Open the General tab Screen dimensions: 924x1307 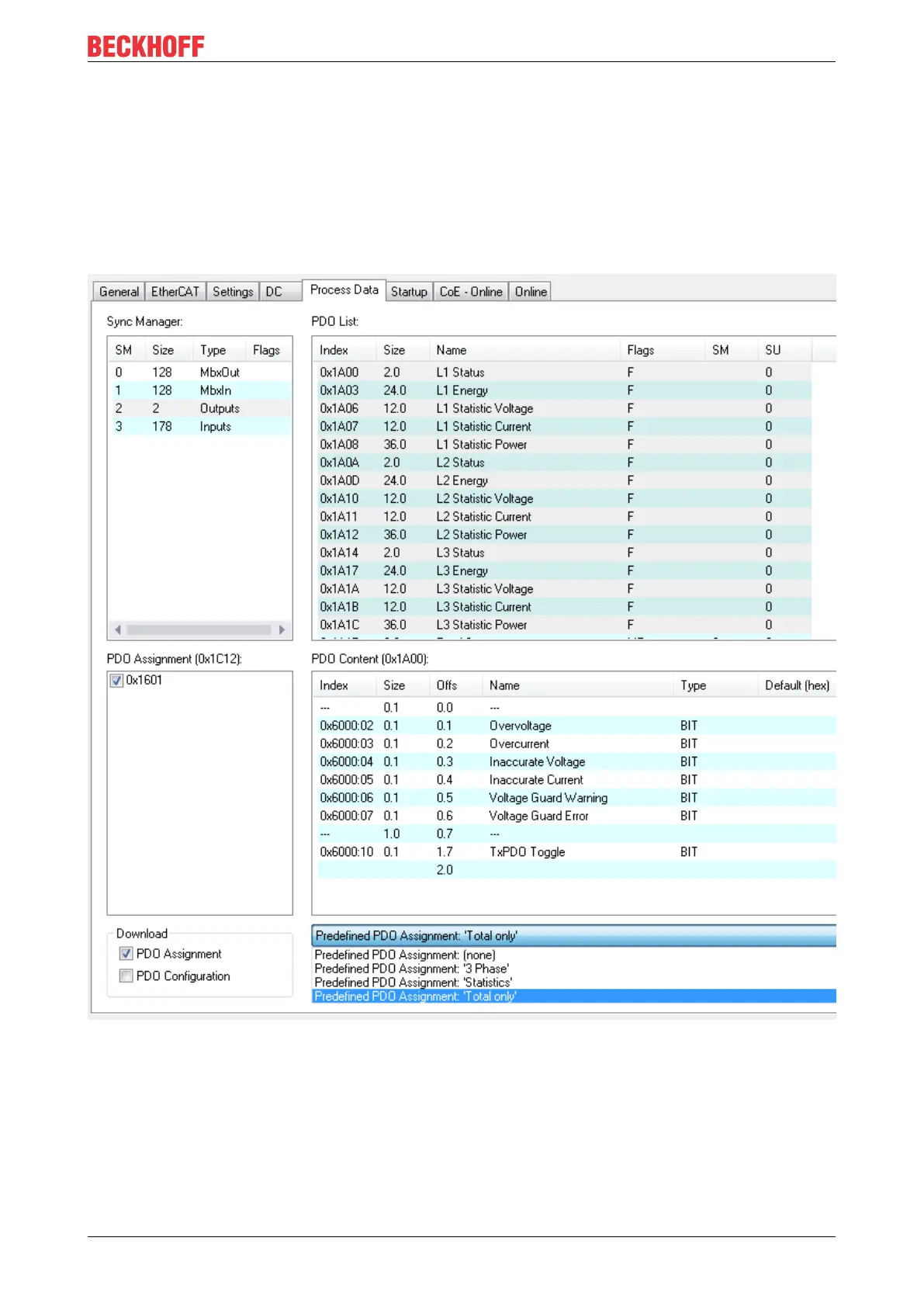click(119, 292)
